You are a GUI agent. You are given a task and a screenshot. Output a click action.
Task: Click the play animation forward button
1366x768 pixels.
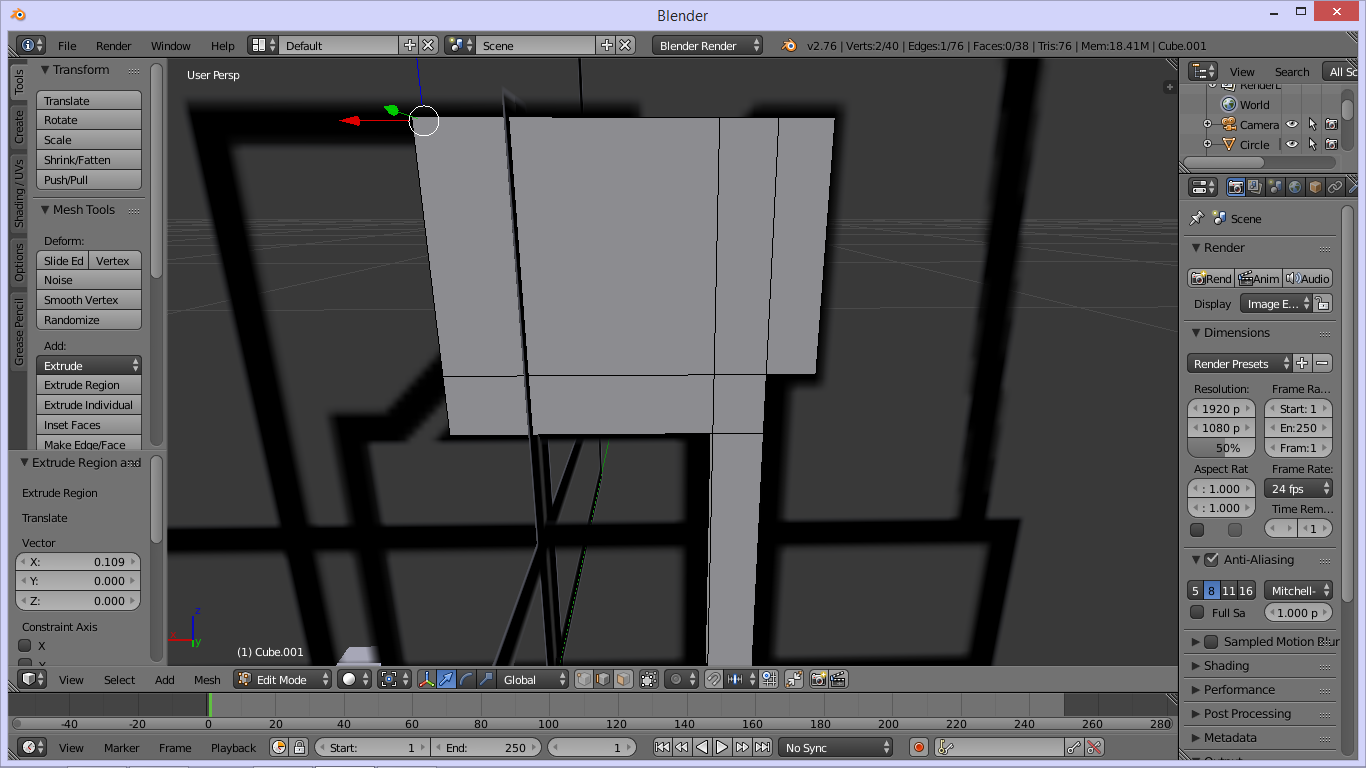(x=722, y=747)
